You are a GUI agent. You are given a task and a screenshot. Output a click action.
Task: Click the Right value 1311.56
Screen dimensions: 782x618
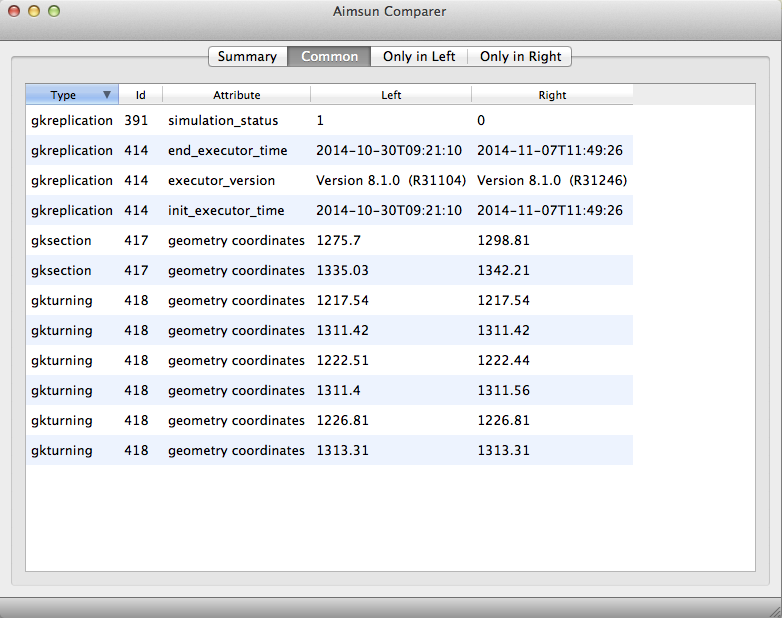pos(503,390)
